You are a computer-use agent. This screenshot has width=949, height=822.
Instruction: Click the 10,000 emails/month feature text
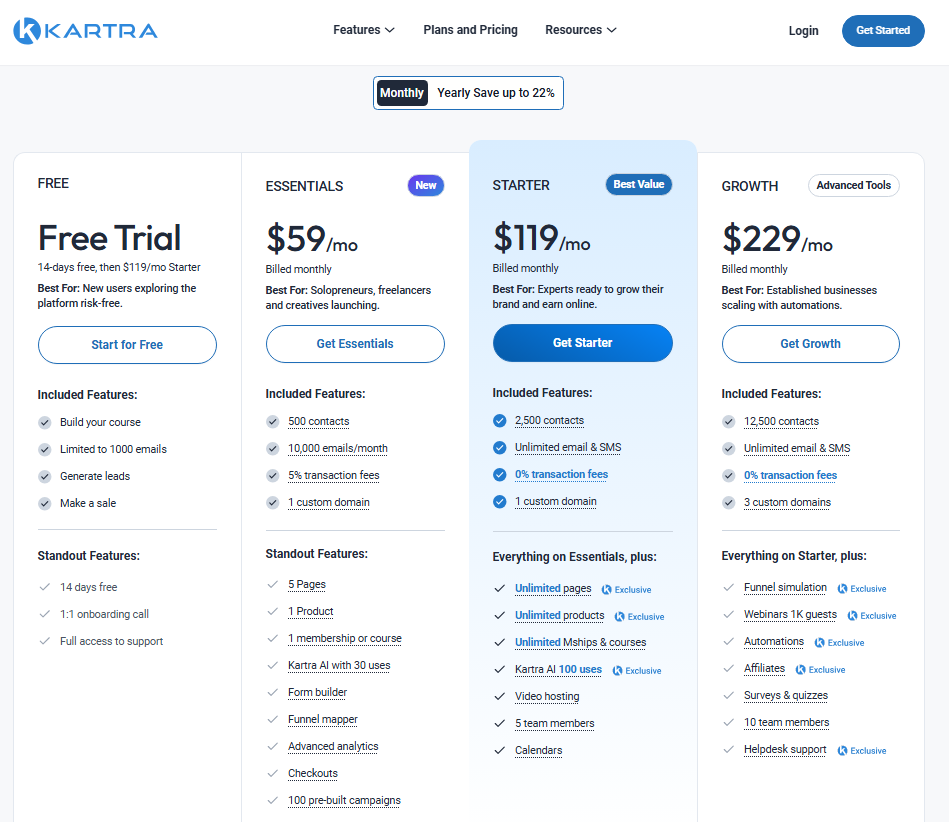tap(338, 449)
